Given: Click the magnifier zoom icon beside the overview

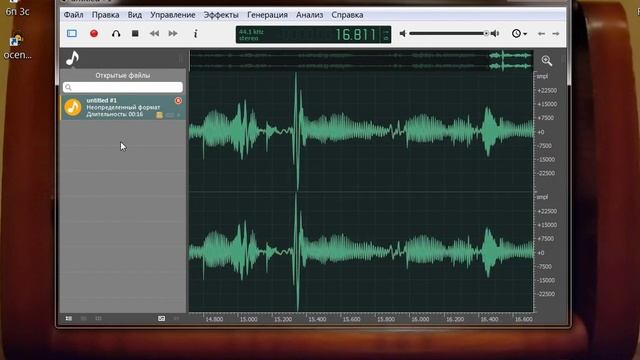Looking at the screenshot, I should click(547, 61).
